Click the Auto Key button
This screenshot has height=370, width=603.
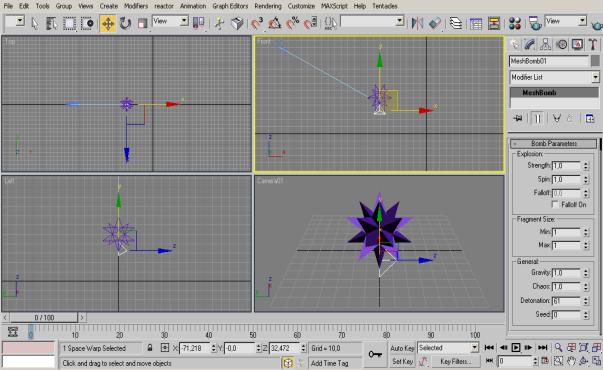402,348
